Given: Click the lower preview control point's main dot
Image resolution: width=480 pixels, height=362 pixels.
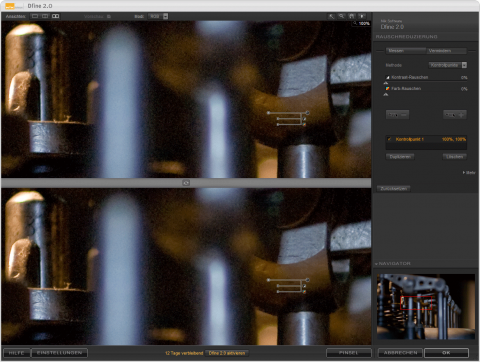Looking at the screenshot, I should [x=308, y=280].
